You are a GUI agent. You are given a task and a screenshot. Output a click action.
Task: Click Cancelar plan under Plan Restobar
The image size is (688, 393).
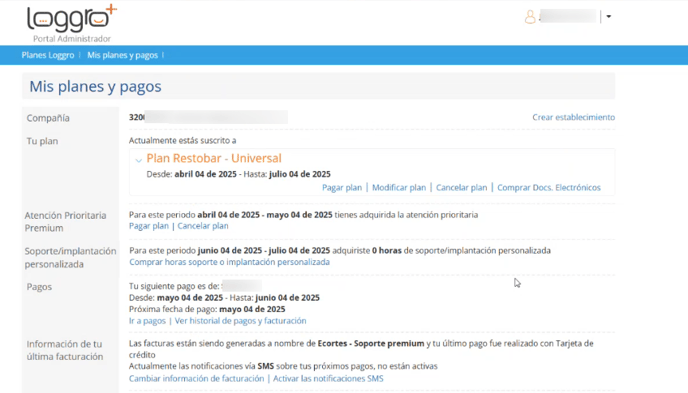tap(462, 188)
